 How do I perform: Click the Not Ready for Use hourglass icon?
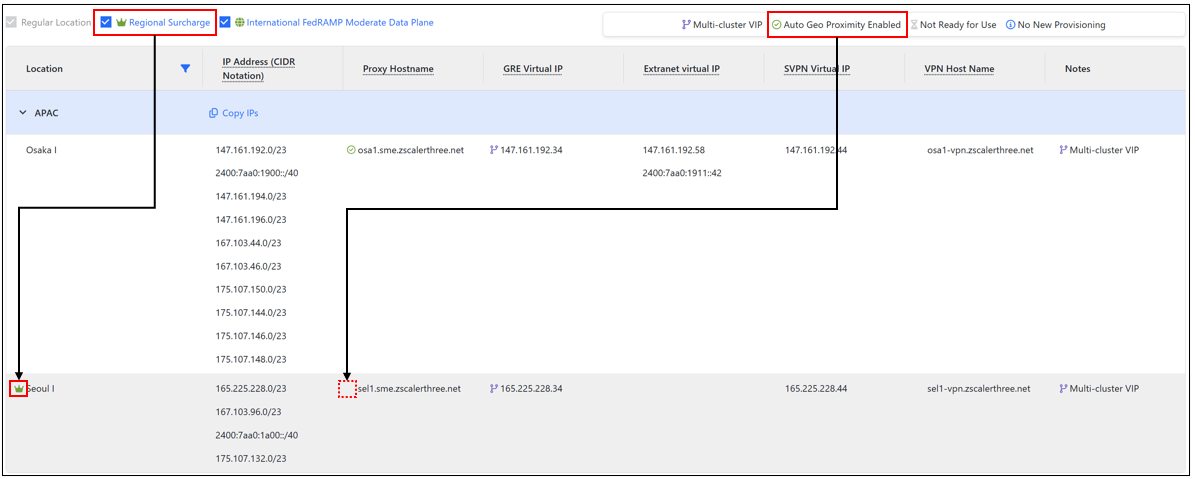coord(914,25)
